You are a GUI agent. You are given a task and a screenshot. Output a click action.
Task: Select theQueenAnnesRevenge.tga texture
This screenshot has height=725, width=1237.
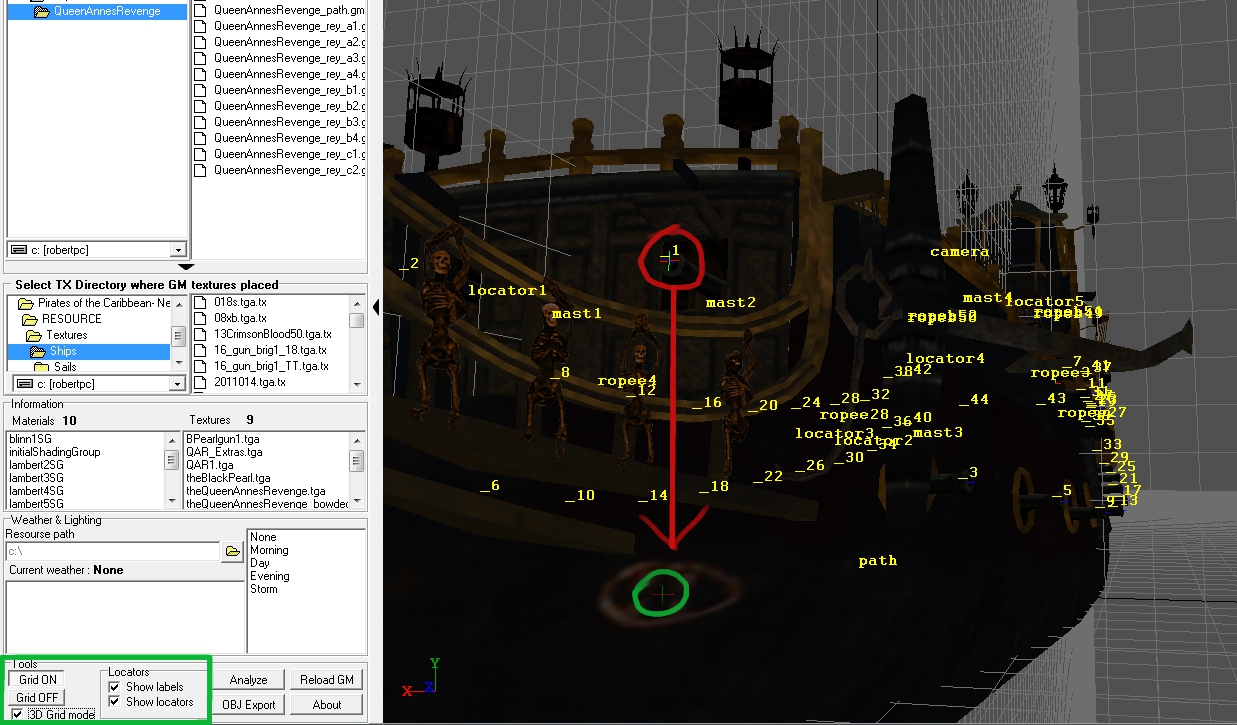click(256, 491)
